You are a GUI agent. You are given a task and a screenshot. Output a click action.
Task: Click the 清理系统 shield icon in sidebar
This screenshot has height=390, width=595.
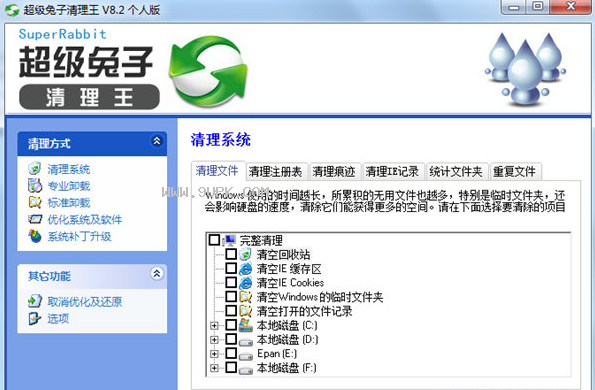pos(35,168)
